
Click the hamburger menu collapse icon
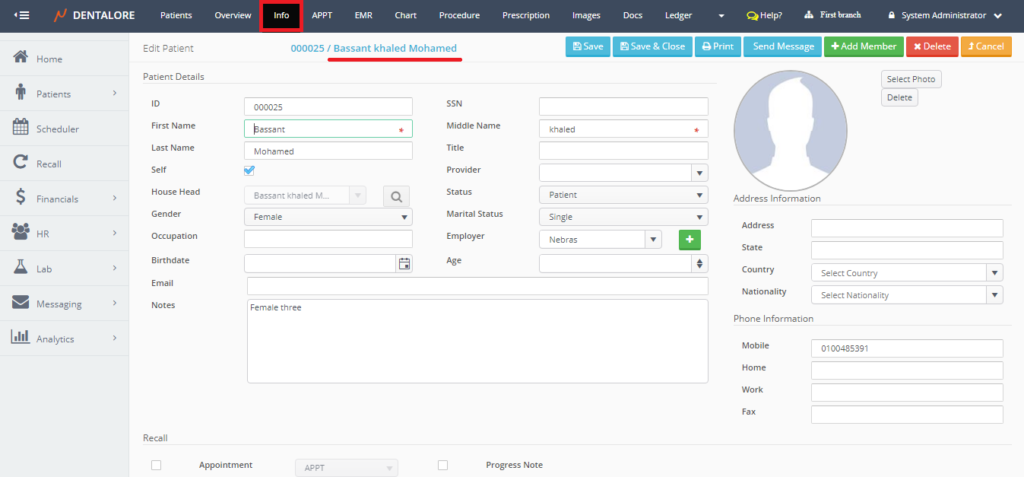pos(21,16)
